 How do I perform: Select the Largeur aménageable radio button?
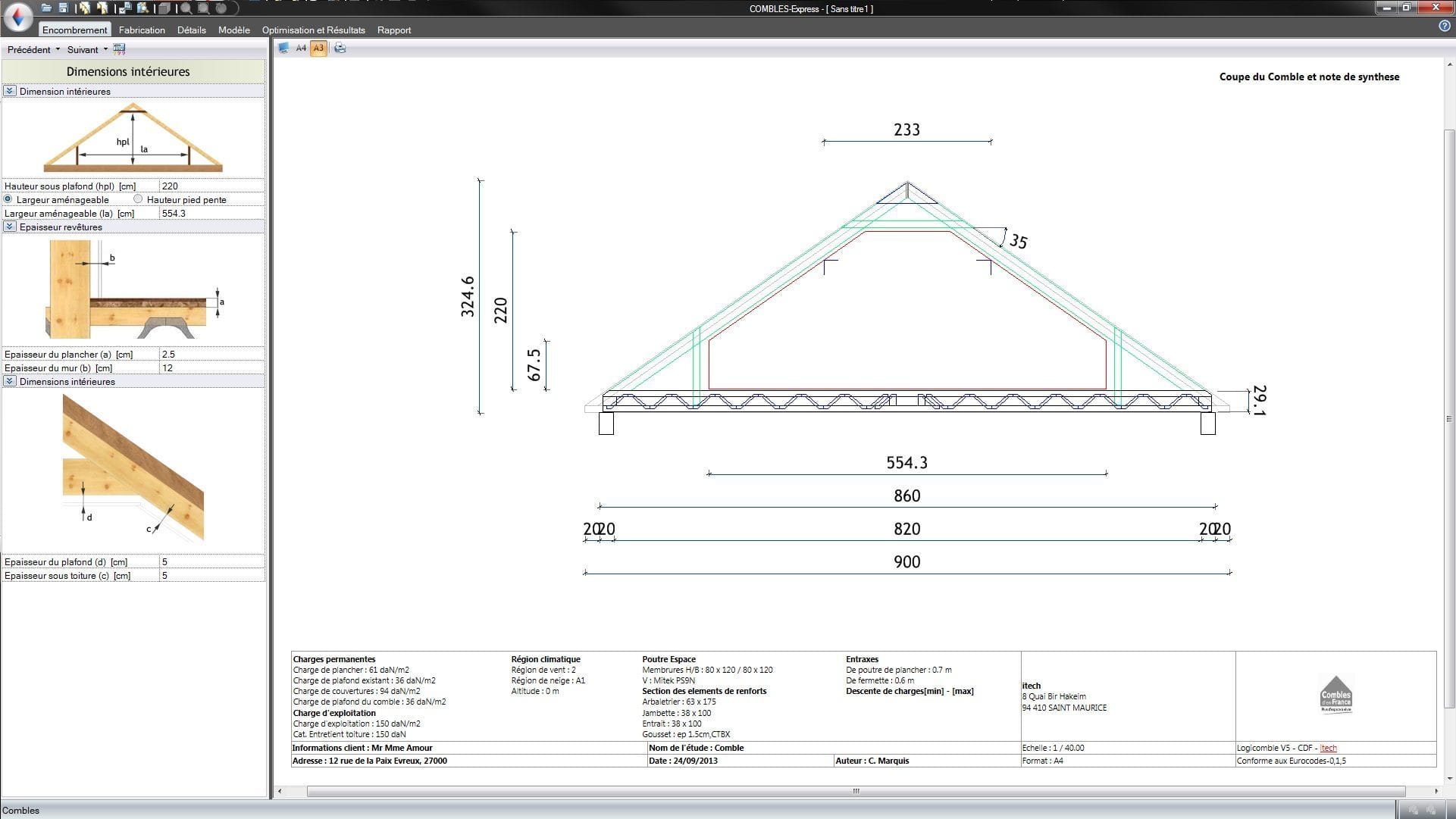click(x=8, y=199)
